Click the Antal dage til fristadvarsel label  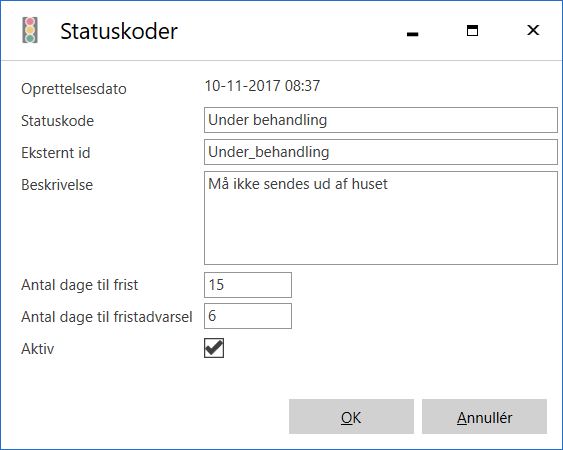pos(107,317)
